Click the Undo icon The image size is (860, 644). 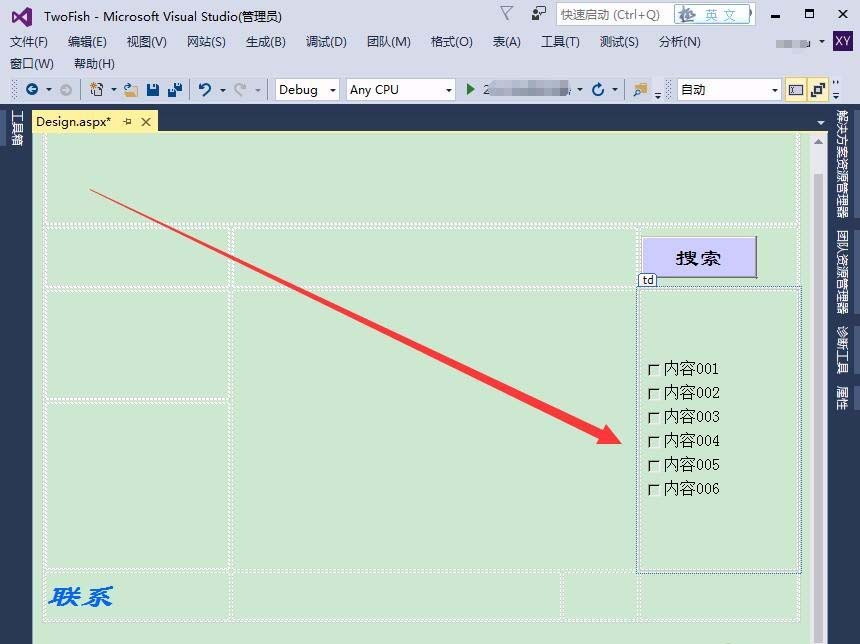point(206,89)
